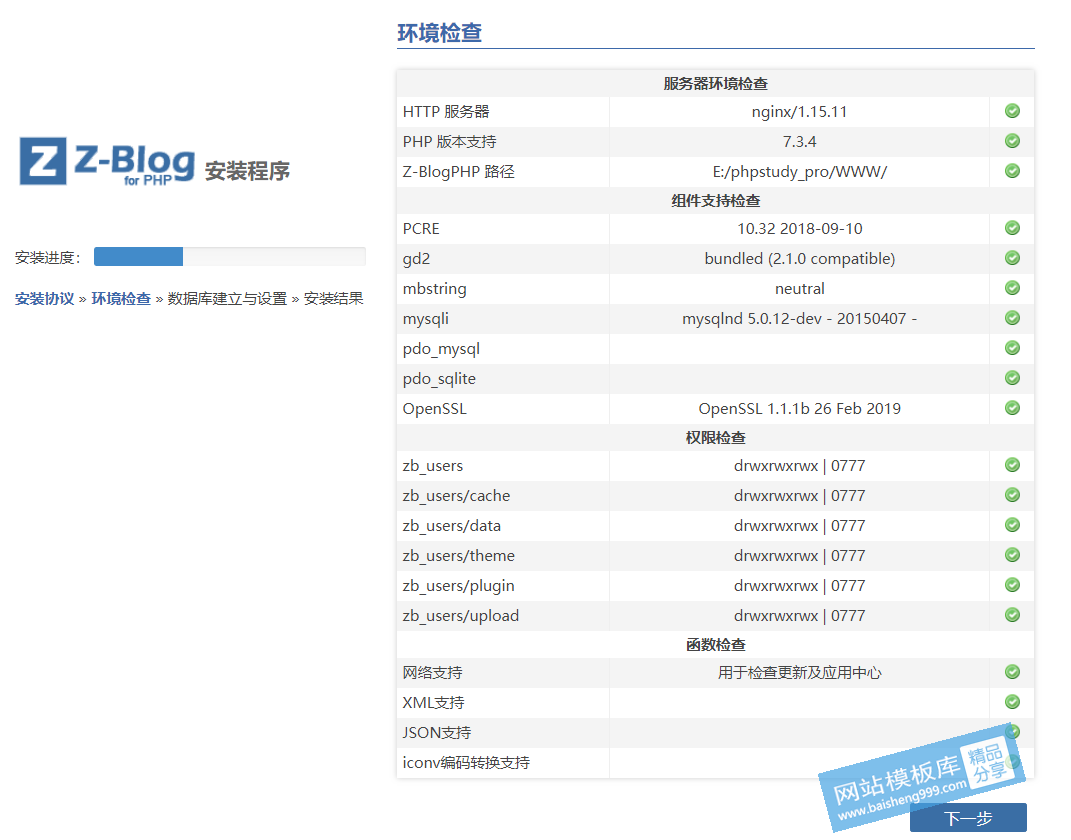The height and width of the screenshot is (840, 1071).
Task: Click green check icon for pdo_sqlite row
Action: coord(1012,378)
